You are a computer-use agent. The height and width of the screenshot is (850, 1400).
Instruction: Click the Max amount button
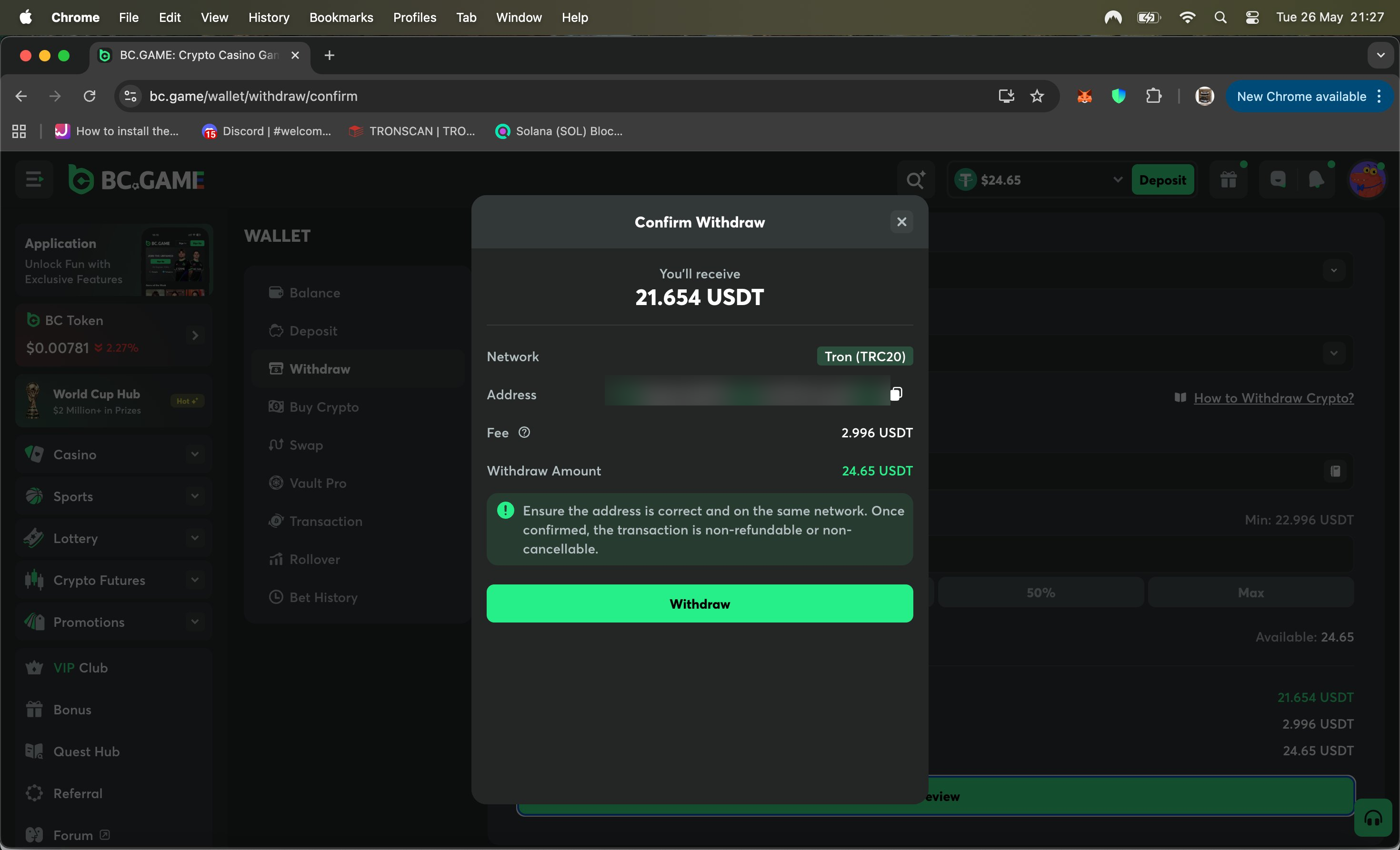(1250, 593)
